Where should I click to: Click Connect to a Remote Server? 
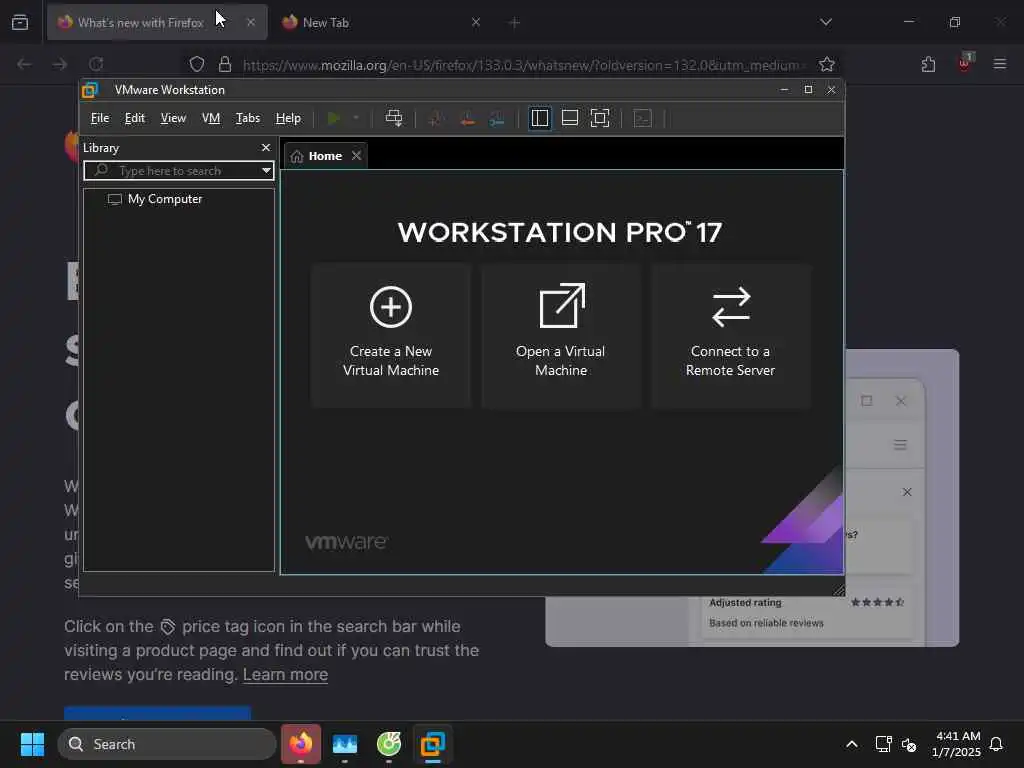pos(731,336)
